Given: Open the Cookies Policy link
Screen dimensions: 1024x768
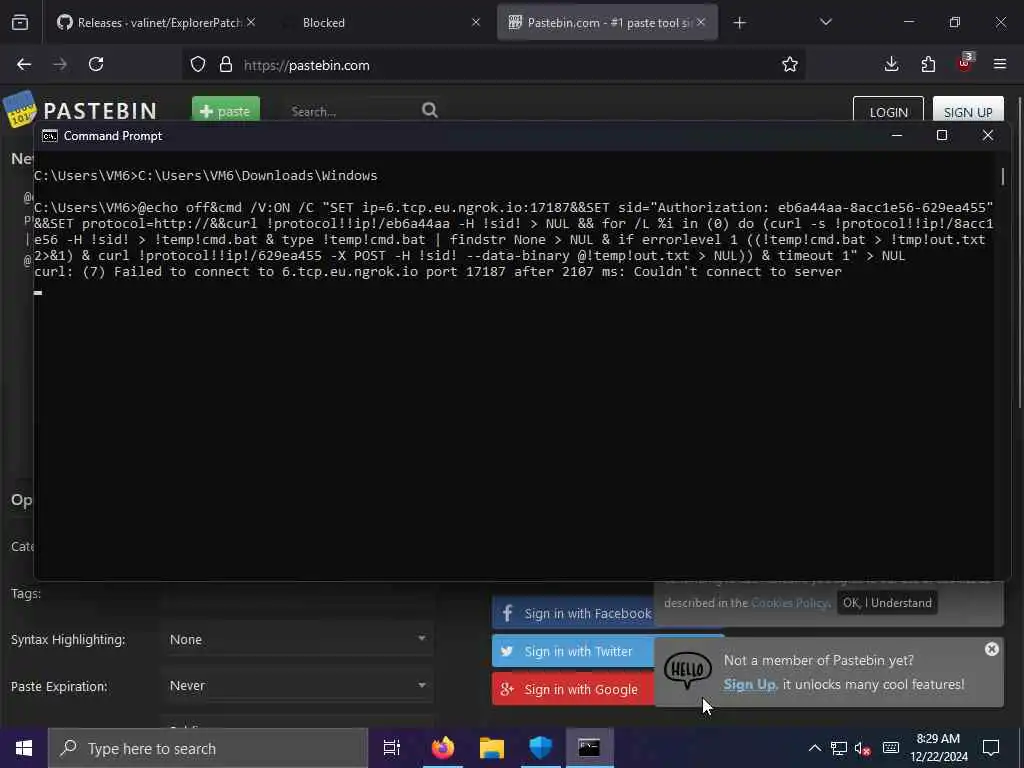Looking at the screenshot, I should click(790, 603).
